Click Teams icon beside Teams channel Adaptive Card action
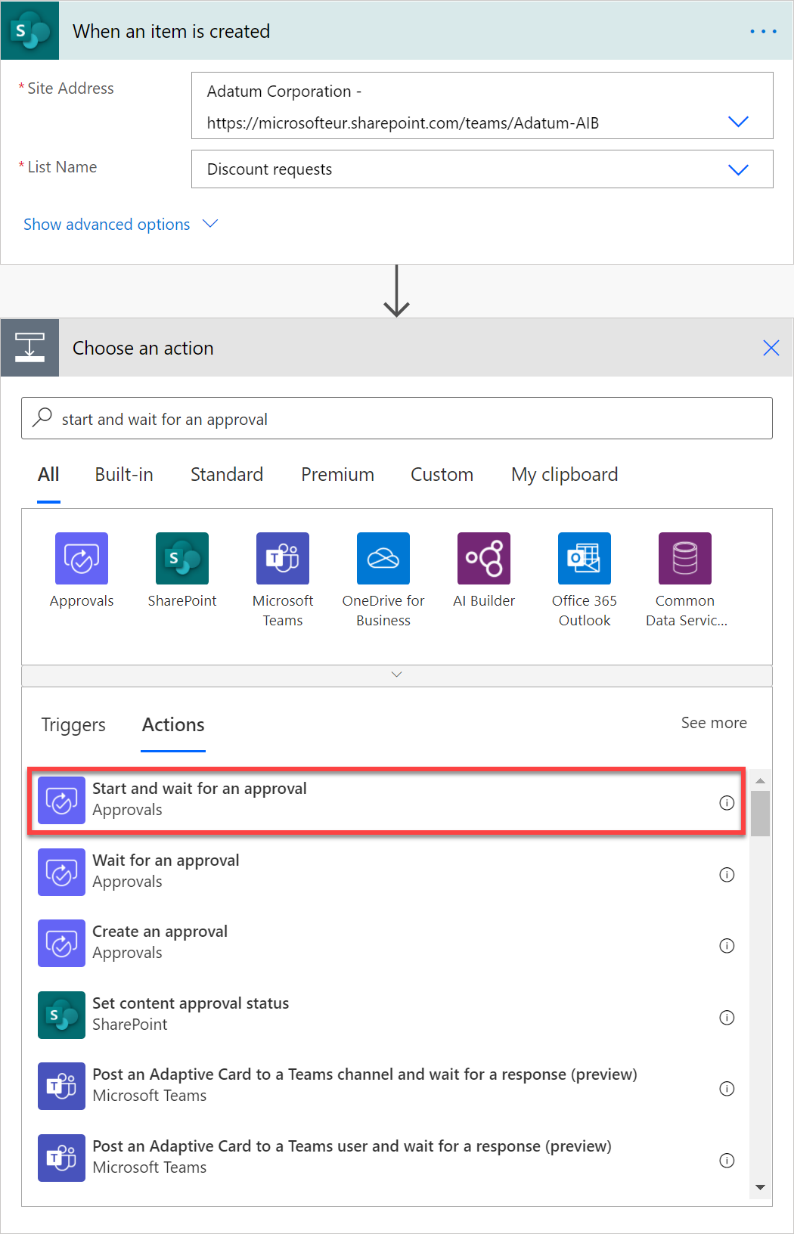 tap(61, 1086)
